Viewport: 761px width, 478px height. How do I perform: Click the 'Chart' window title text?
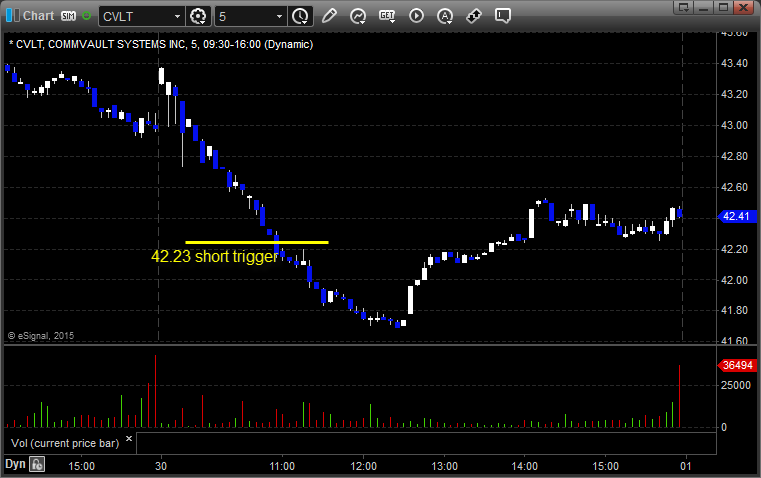tap(39, 16)
